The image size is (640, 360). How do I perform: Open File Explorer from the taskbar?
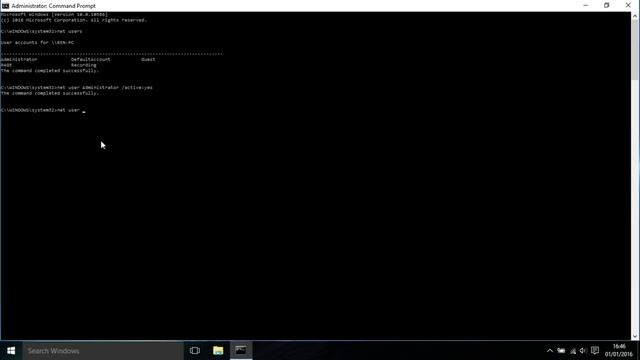pyautogui.click(x=218, y=351)
